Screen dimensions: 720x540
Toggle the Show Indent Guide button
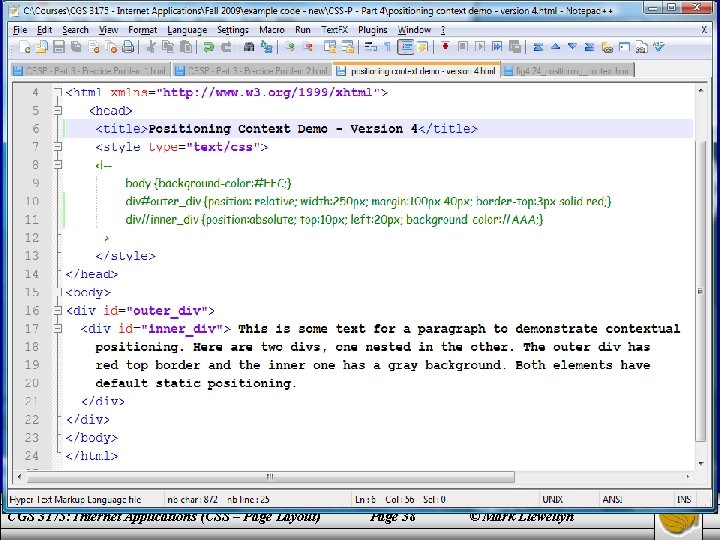407,47
